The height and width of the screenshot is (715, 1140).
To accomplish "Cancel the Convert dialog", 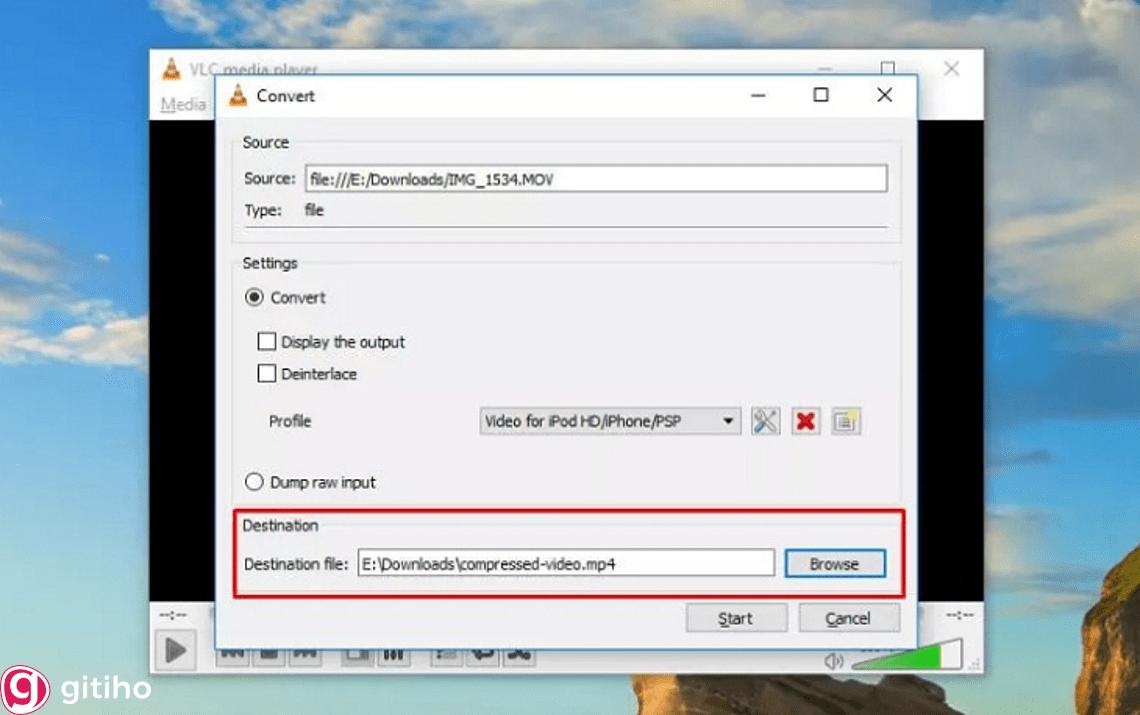I will click(849, 617).
